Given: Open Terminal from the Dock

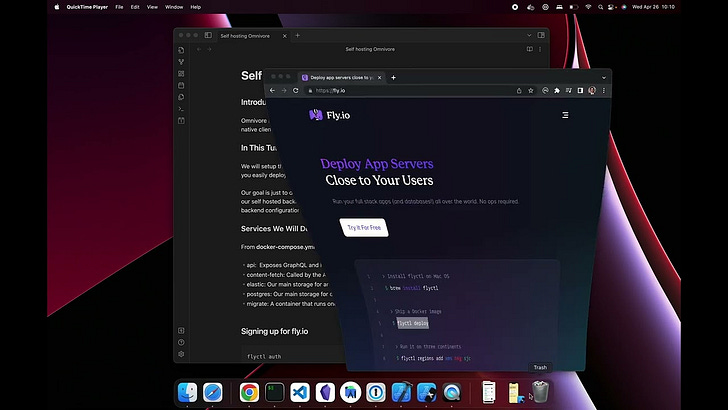Looking at the screenshot, I should 274,392.
